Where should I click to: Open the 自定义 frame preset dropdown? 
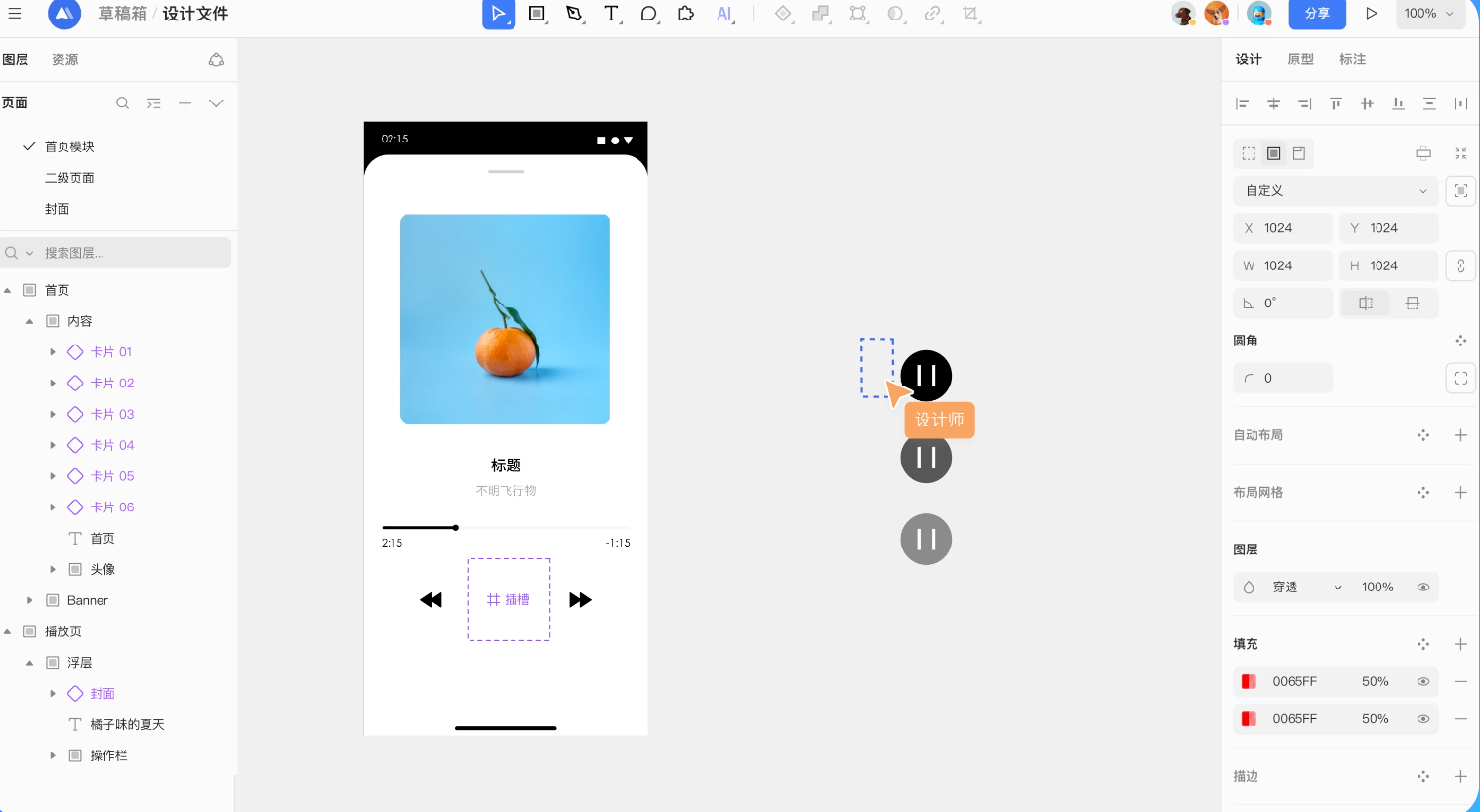pos(1336,191)
